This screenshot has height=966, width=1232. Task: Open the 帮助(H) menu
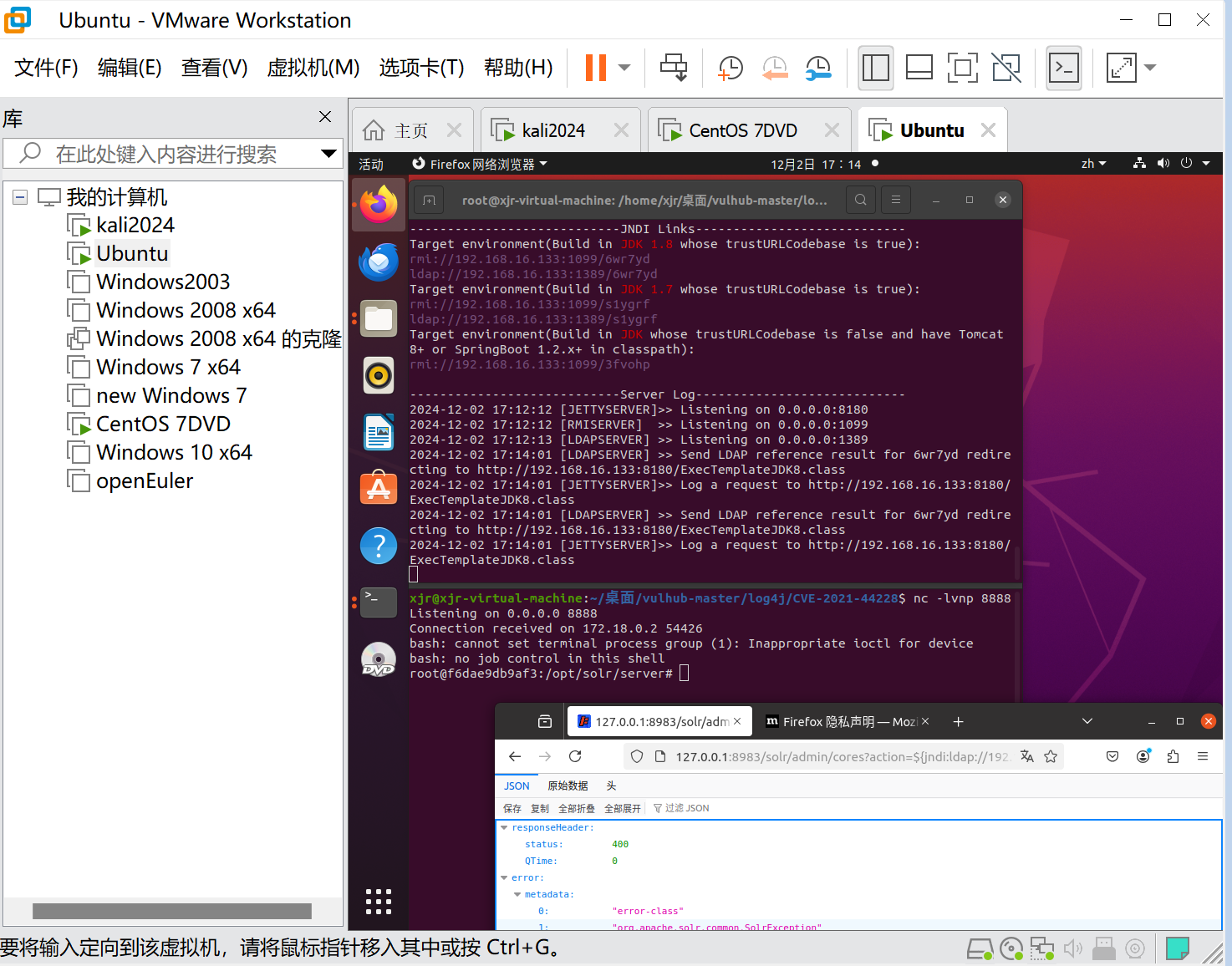518,68
